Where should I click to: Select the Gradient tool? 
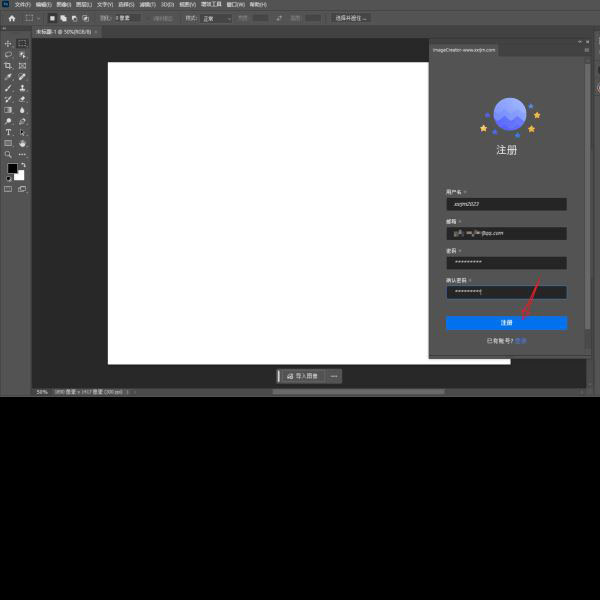pos(8,110)
